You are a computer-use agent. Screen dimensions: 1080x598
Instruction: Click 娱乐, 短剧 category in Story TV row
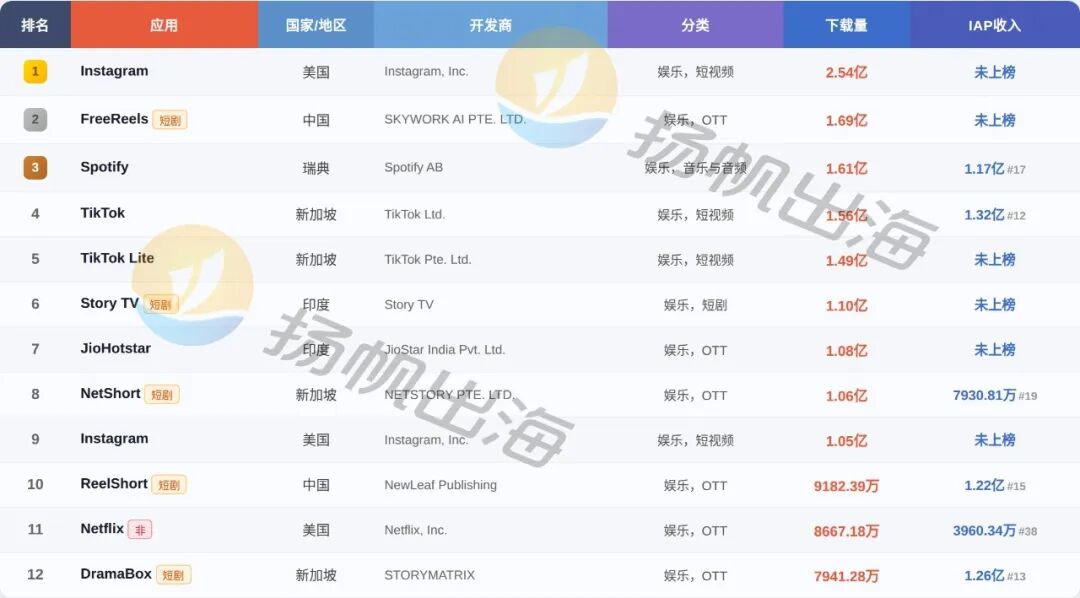pyautogui.click(x=695, y=305)
